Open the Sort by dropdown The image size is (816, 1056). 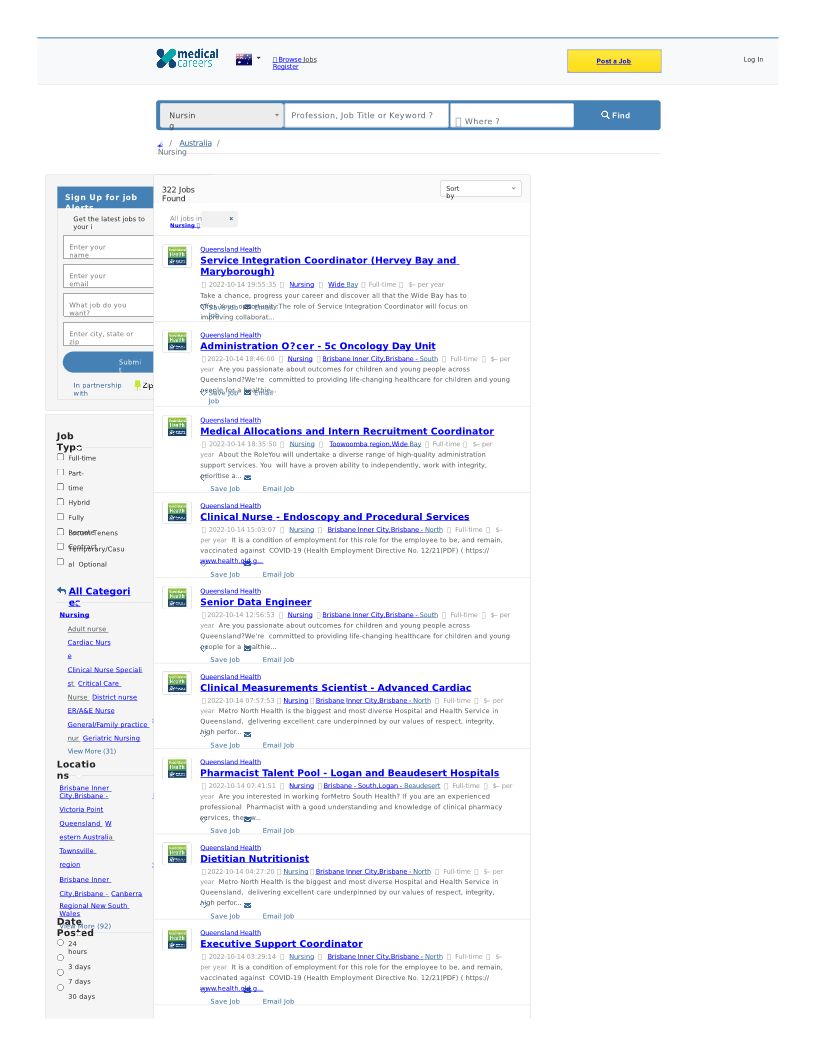[480, 189]
